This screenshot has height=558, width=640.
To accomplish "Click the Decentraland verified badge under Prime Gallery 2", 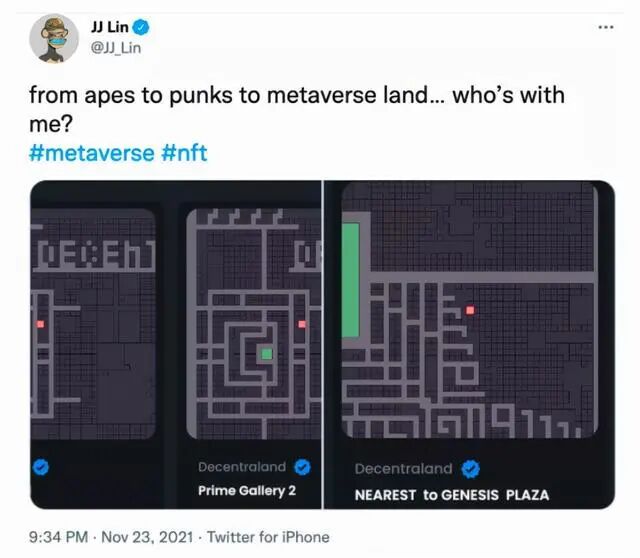I will pos(302,467).
